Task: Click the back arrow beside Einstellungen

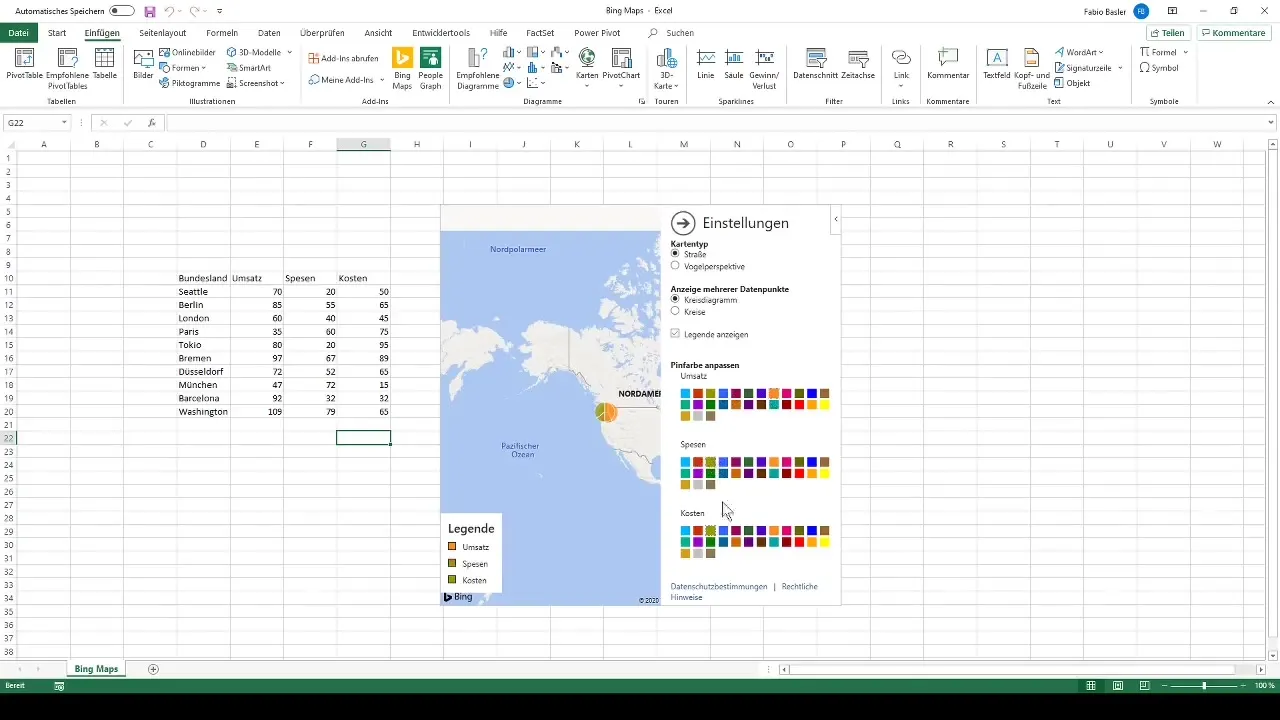Action: pos(683,223)
